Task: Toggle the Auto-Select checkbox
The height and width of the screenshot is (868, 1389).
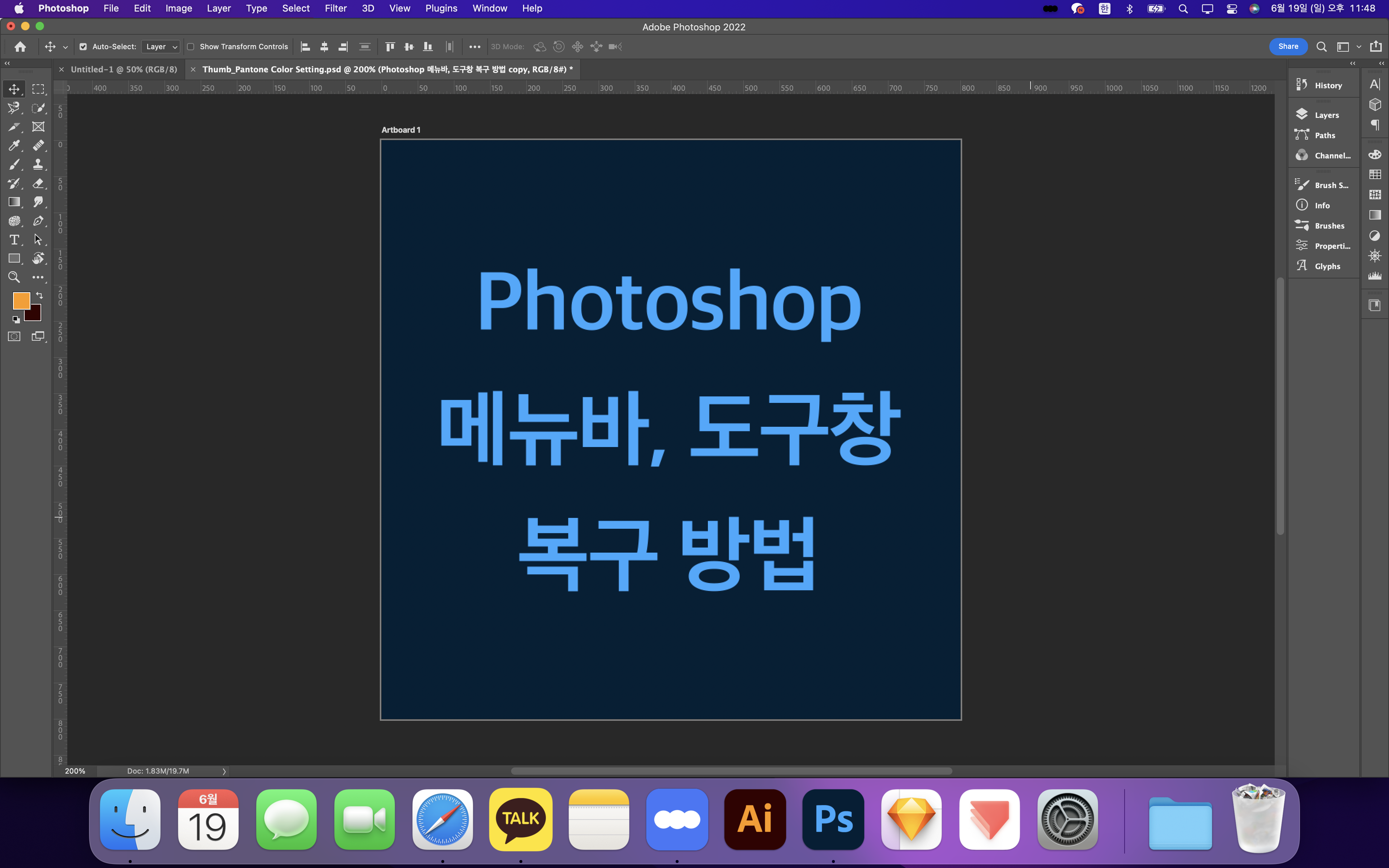Action: point(82,47)
